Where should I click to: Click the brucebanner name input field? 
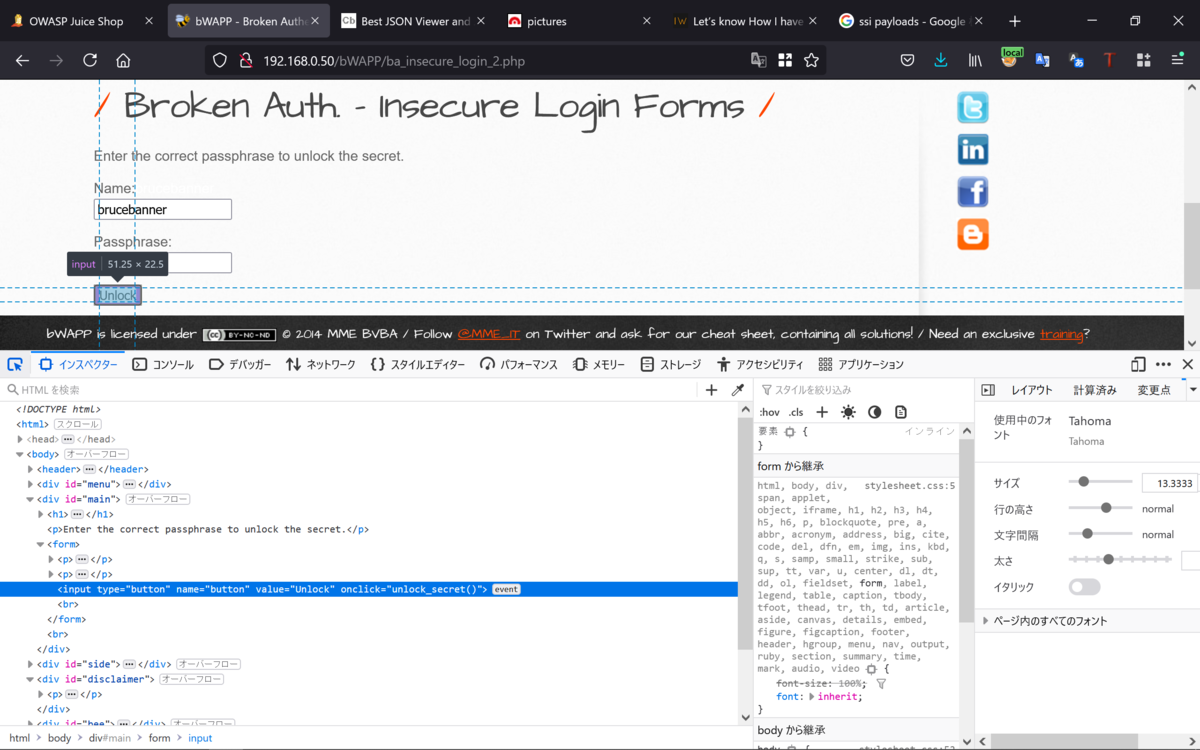coord(162,209)
